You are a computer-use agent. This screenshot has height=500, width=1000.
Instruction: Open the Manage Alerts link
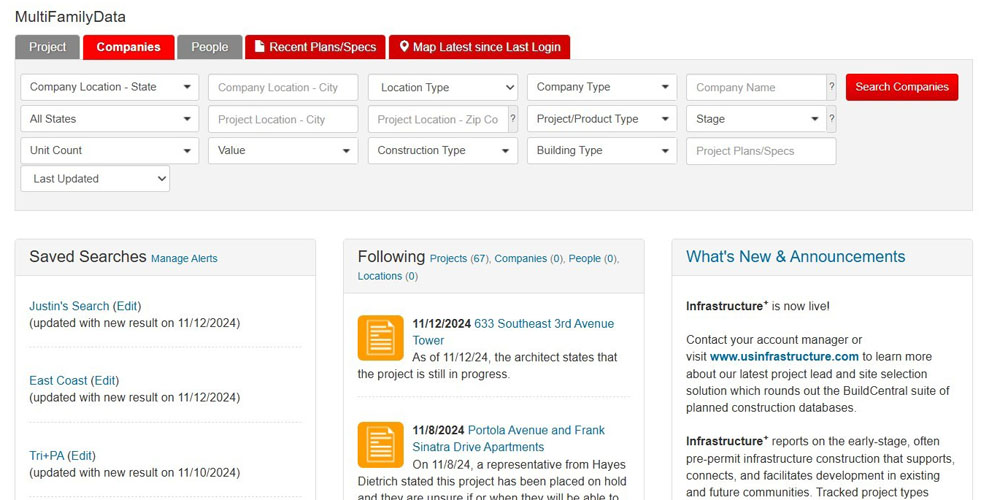184,258
